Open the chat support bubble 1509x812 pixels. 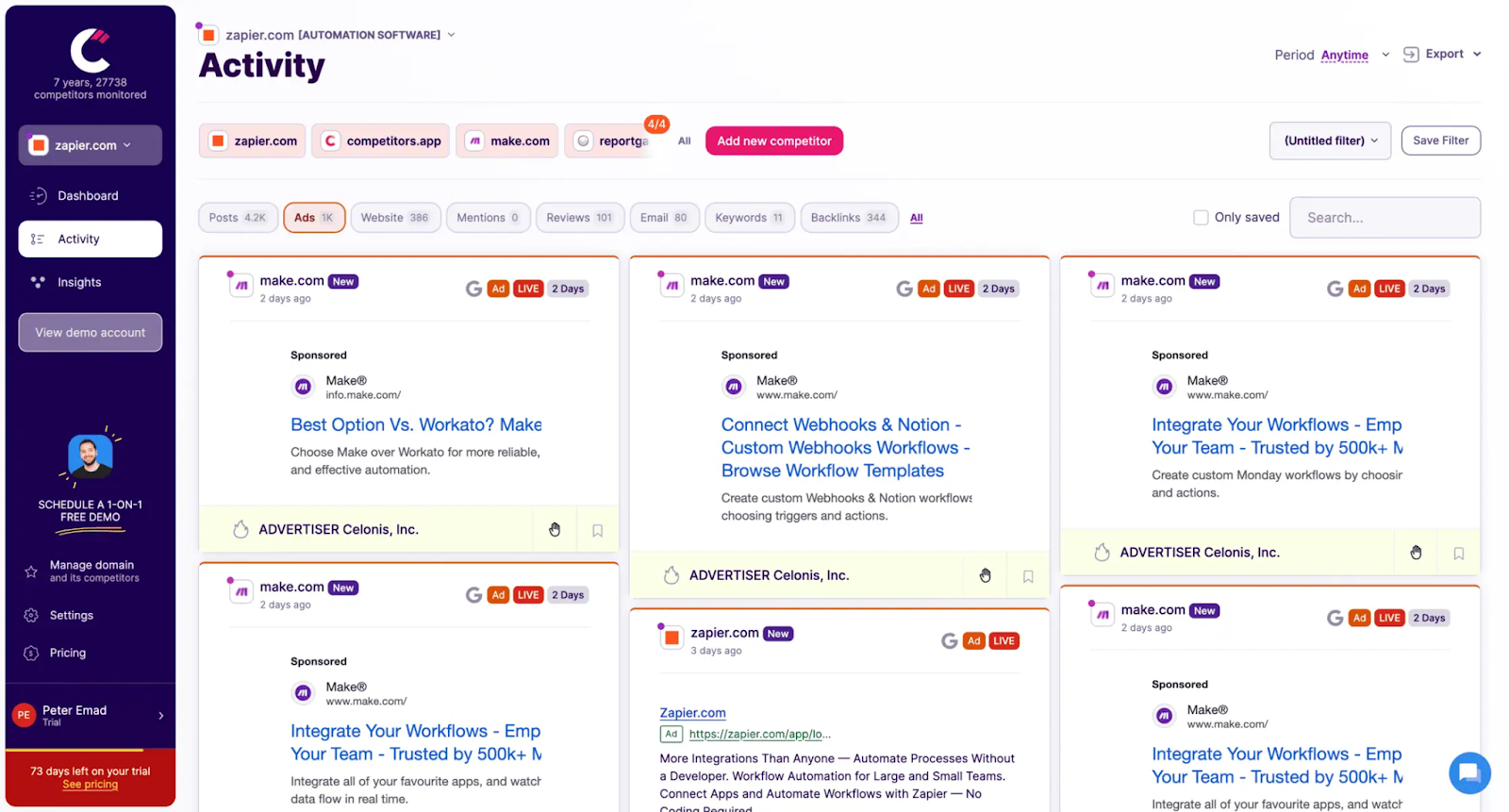[x=1469, y=773]
